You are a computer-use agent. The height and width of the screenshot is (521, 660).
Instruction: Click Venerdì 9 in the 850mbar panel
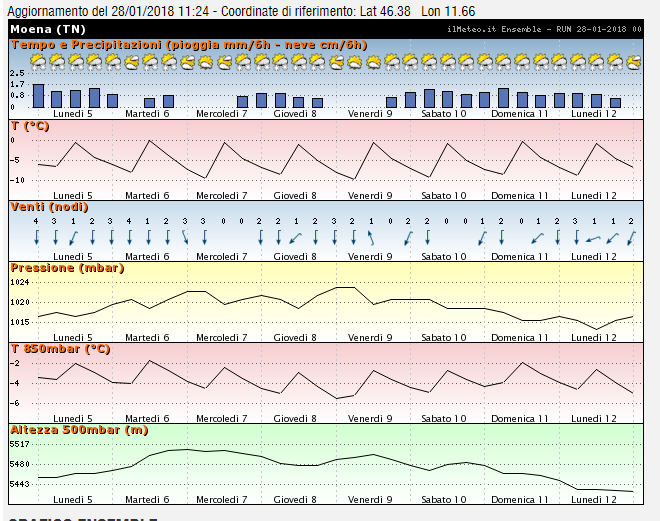click(370, 419)
